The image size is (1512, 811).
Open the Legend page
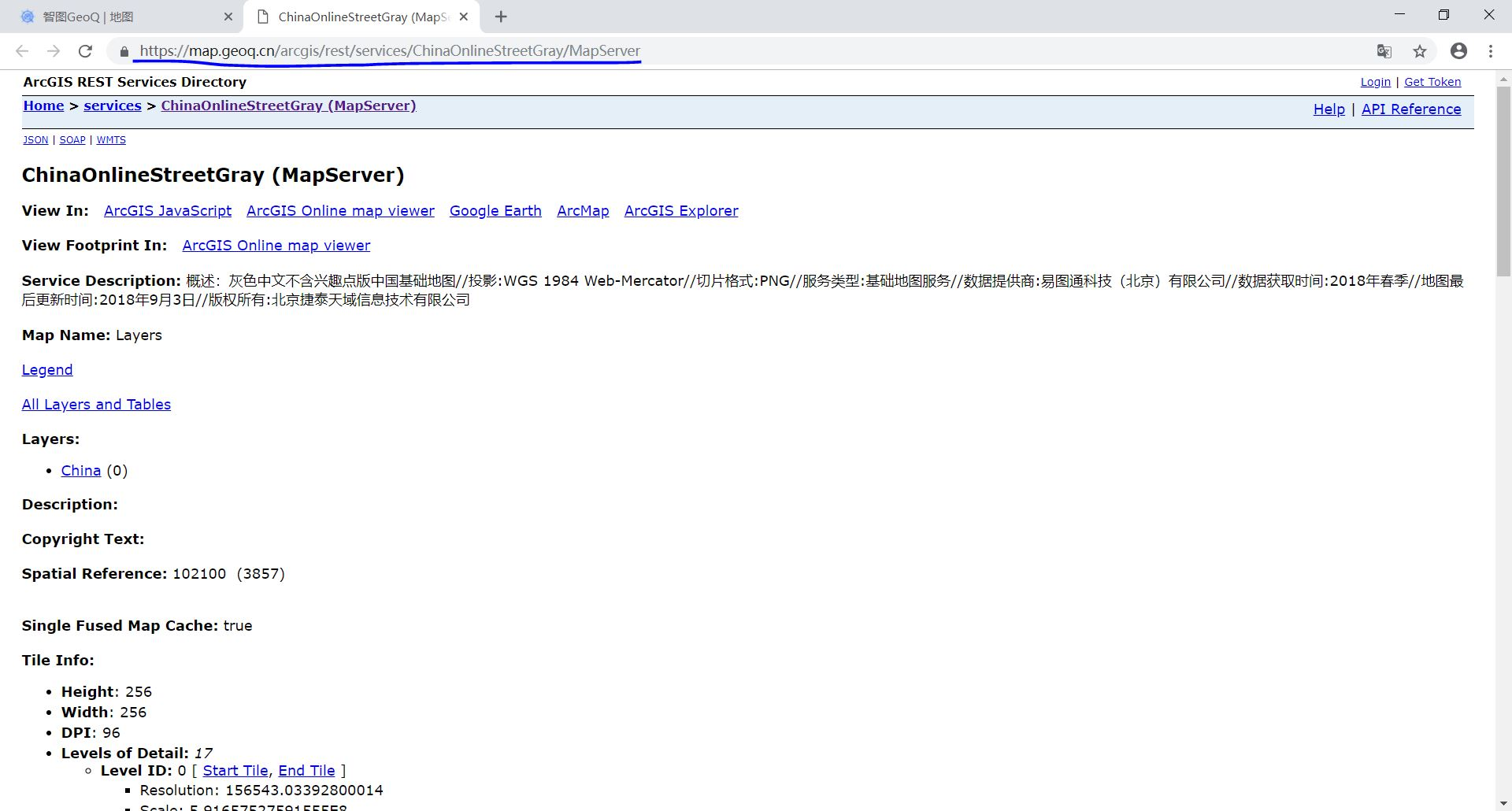coord(46,369)
